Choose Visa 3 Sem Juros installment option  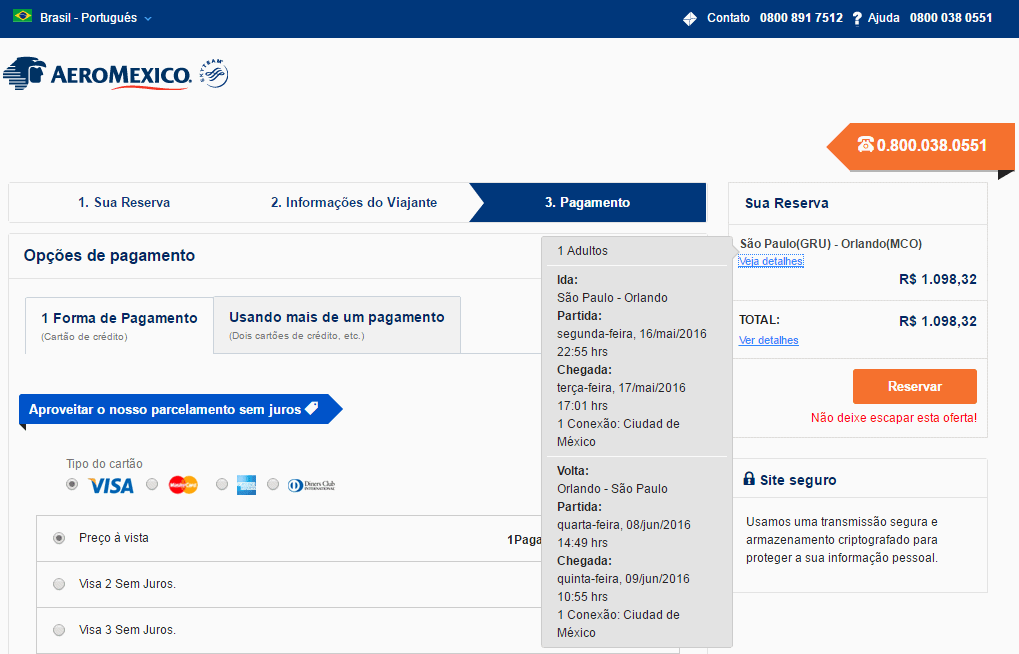[59, 630]
